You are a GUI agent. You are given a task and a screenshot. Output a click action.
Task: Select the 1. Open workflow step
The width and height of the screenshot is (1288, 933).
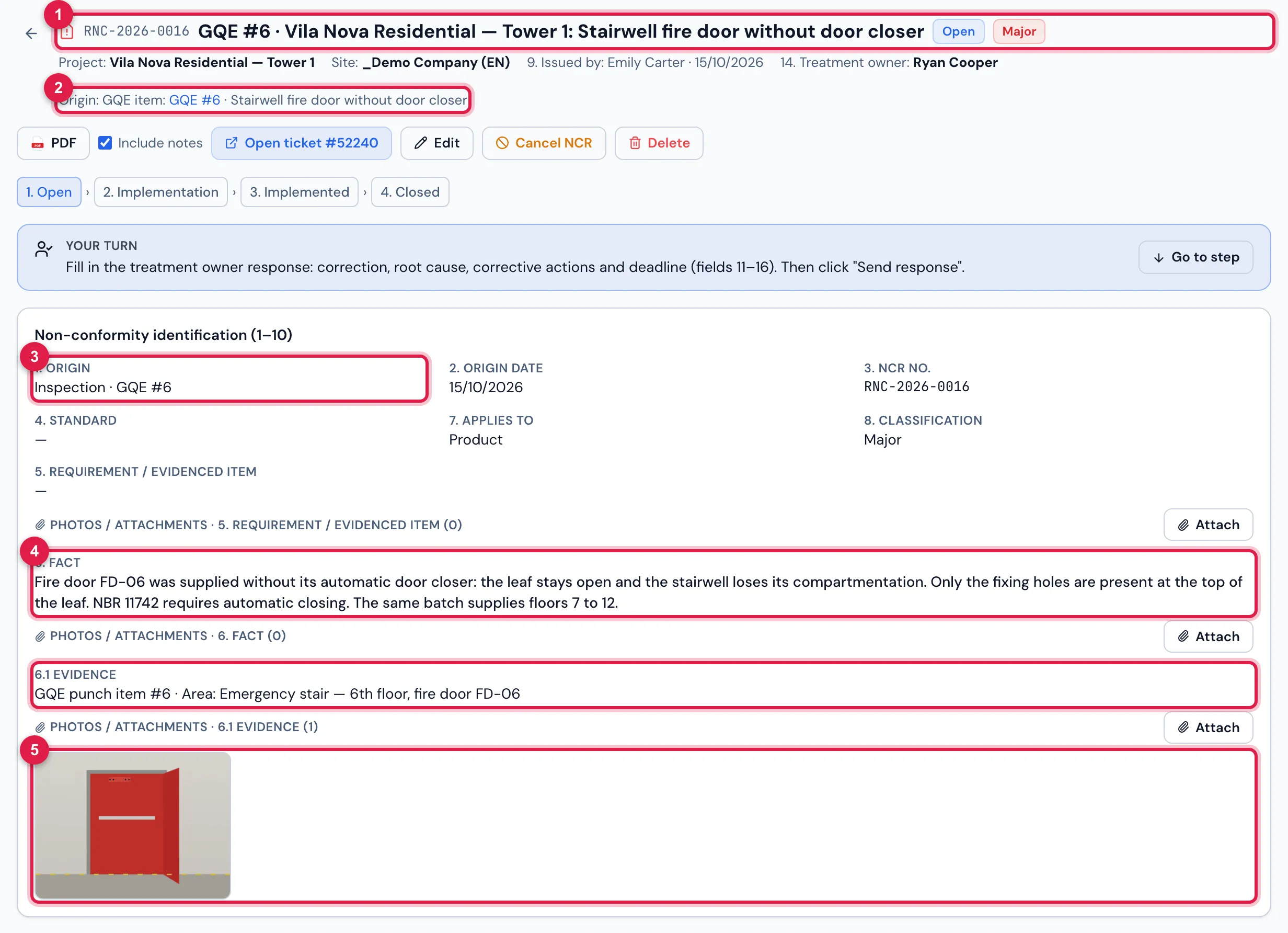coord(50,192)
